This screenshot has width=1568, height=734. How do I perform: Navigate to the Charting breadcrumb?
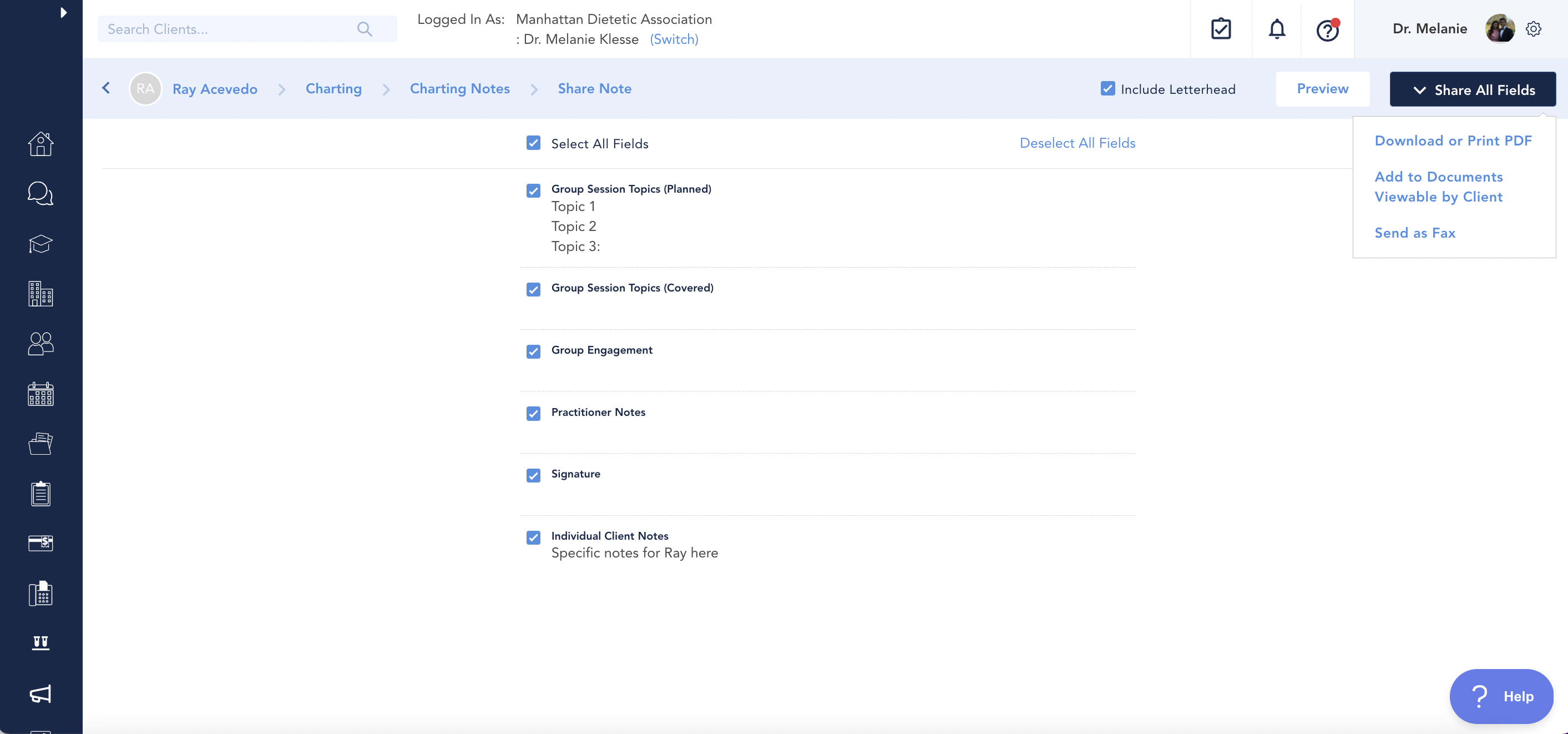[x=333, y=88]
